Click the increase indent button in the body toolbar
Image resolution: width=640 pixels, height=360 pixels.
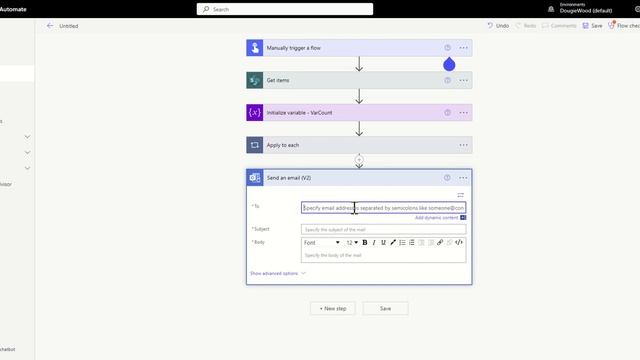click(x=431, y=242)
